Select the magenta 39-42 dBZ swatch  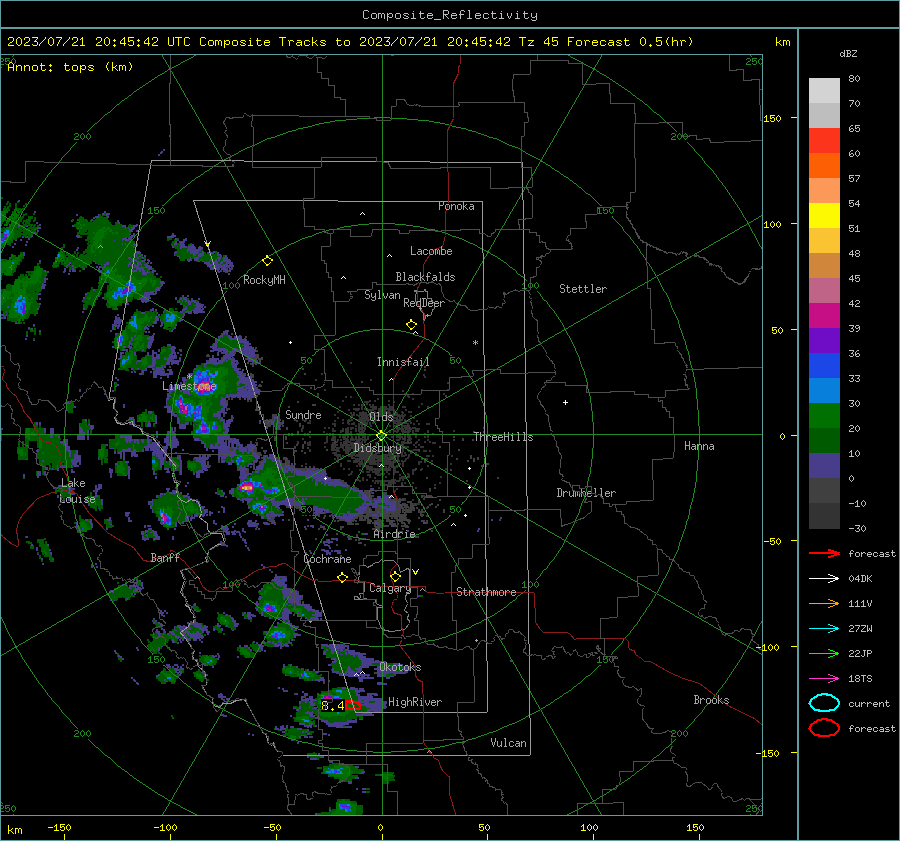(x=824, y=316)
